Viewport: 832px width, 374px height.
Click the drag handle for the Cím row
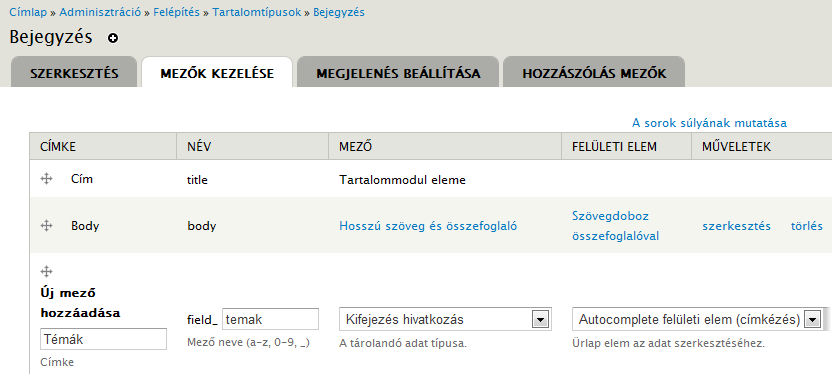pos(46,179)
